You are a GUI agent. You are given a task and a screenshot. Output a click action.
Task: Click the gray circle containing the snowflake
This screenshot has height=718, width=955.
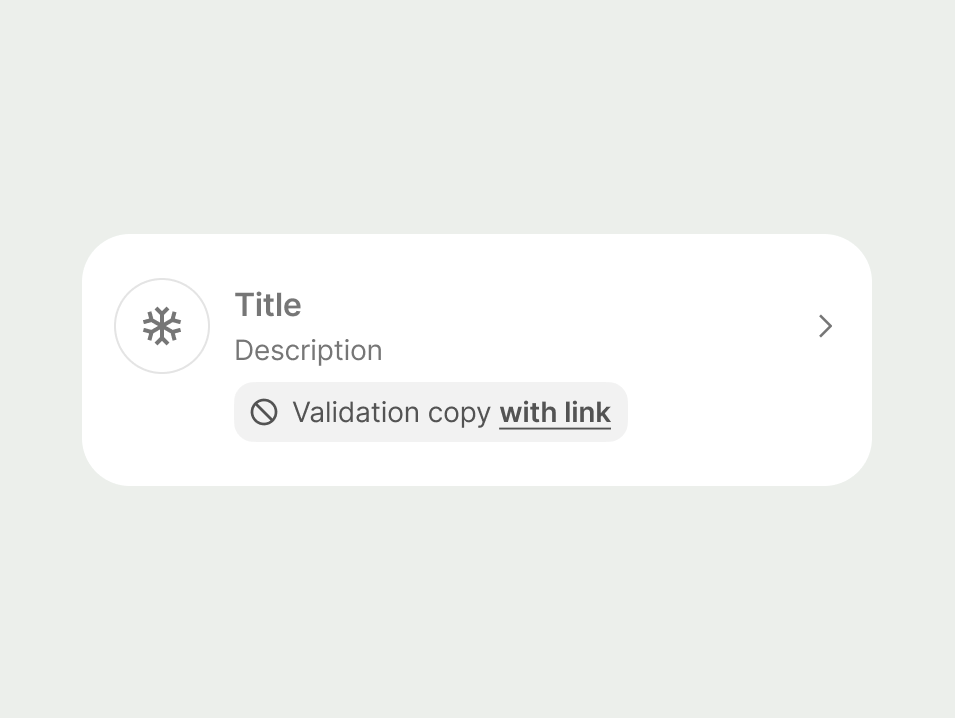coord(161,326)
